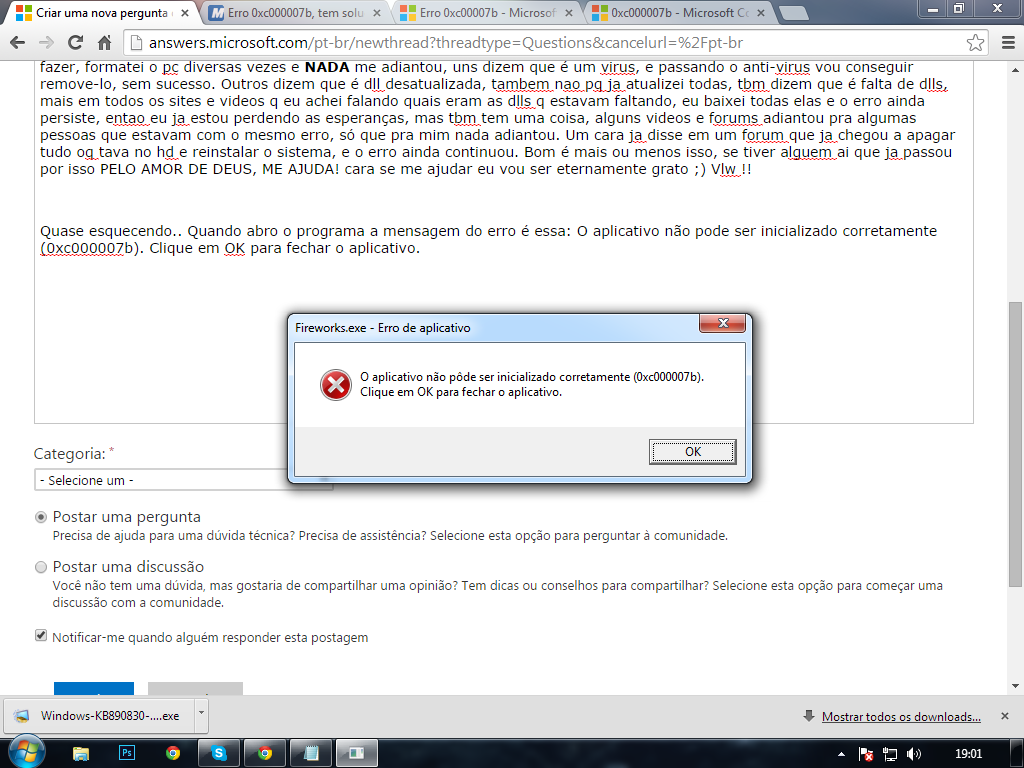Close the Fireworks.exe error dialog with X

pos(722,323)
